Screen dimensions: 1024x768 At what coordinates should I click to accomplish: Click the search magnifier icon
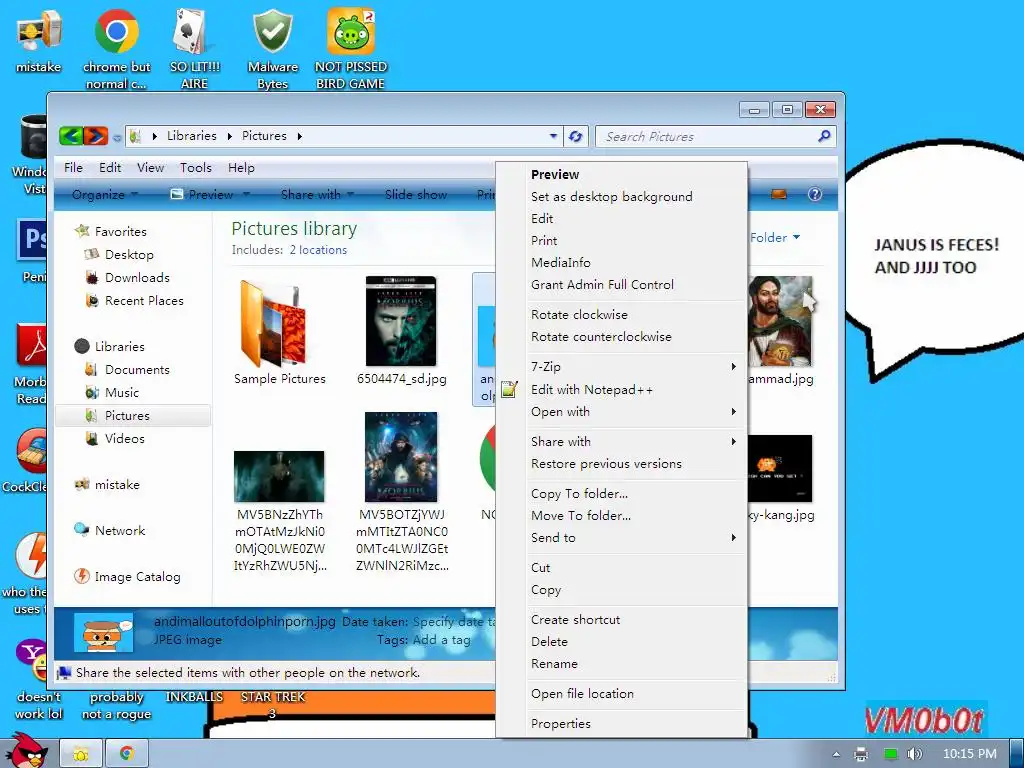pos(824,136)
